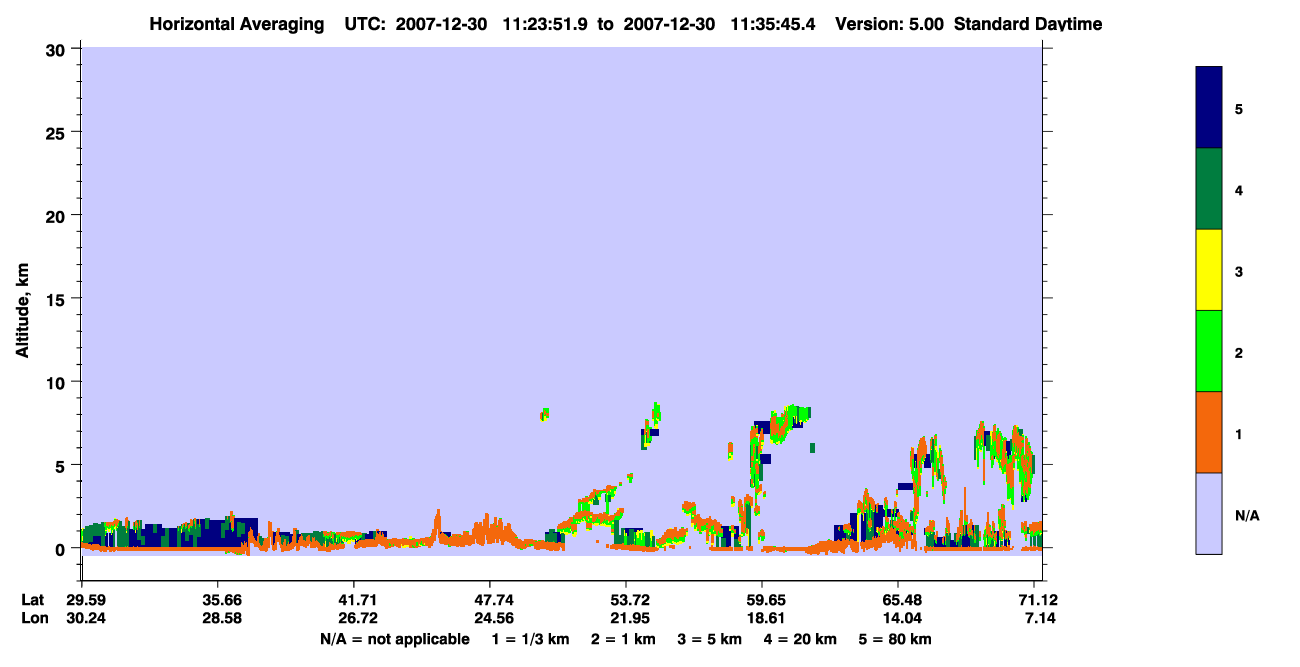
Task: Click the 'Lat' row label
Action: point(33,600)
